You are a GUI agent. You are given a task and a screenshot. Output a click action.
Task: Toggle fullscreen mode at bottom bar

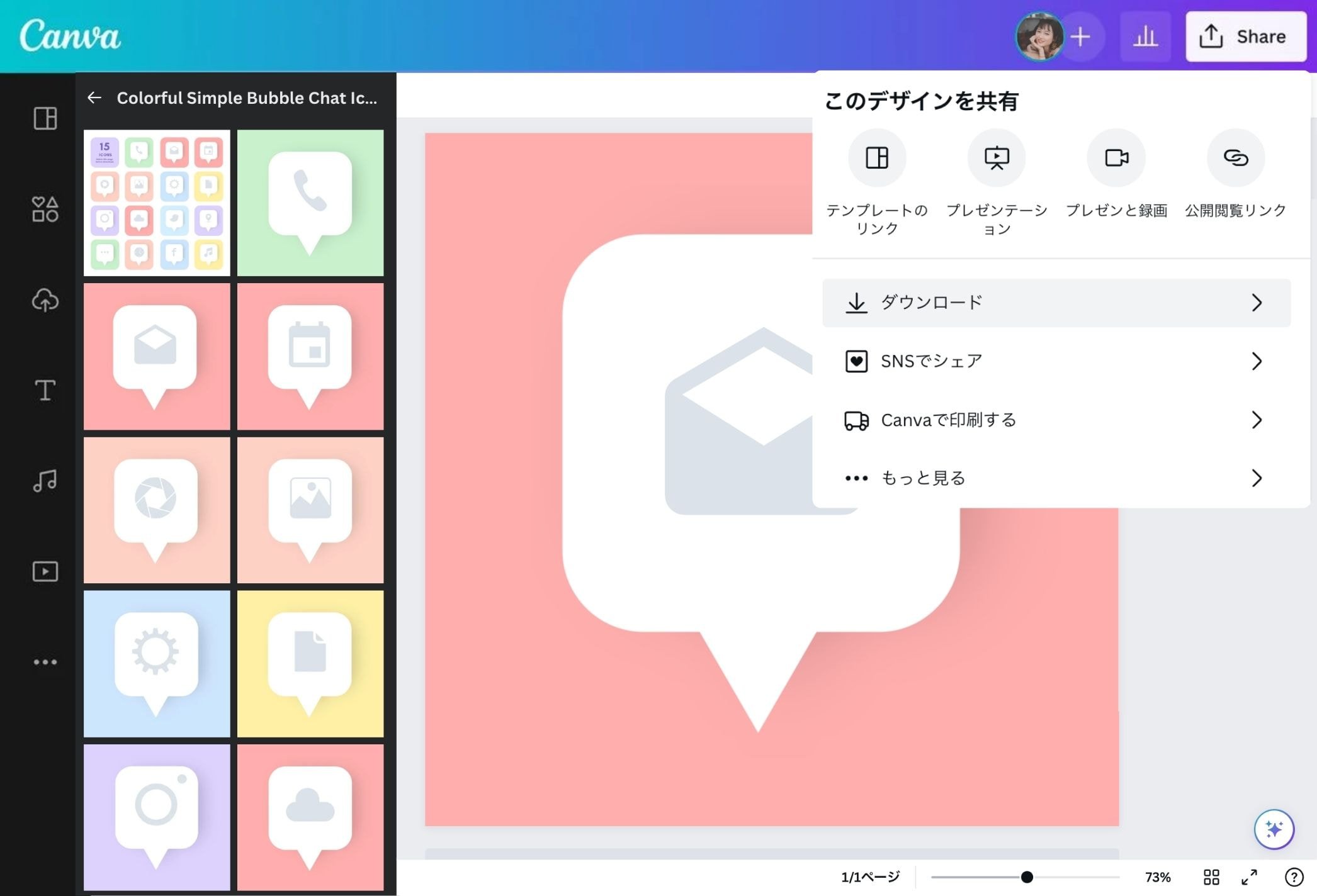[x=1249, y=876]
